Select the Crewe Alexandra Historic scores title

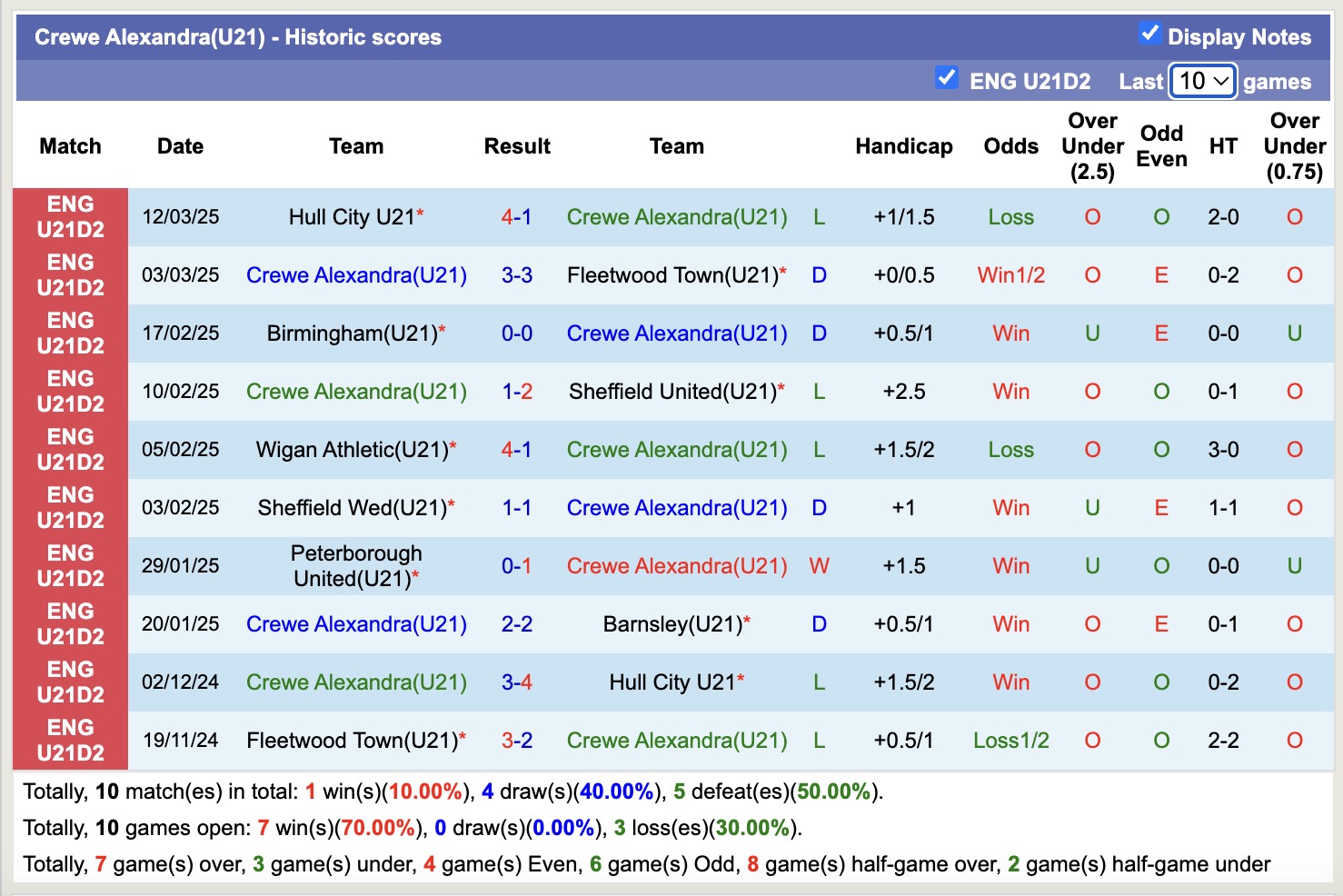[237, 36]
